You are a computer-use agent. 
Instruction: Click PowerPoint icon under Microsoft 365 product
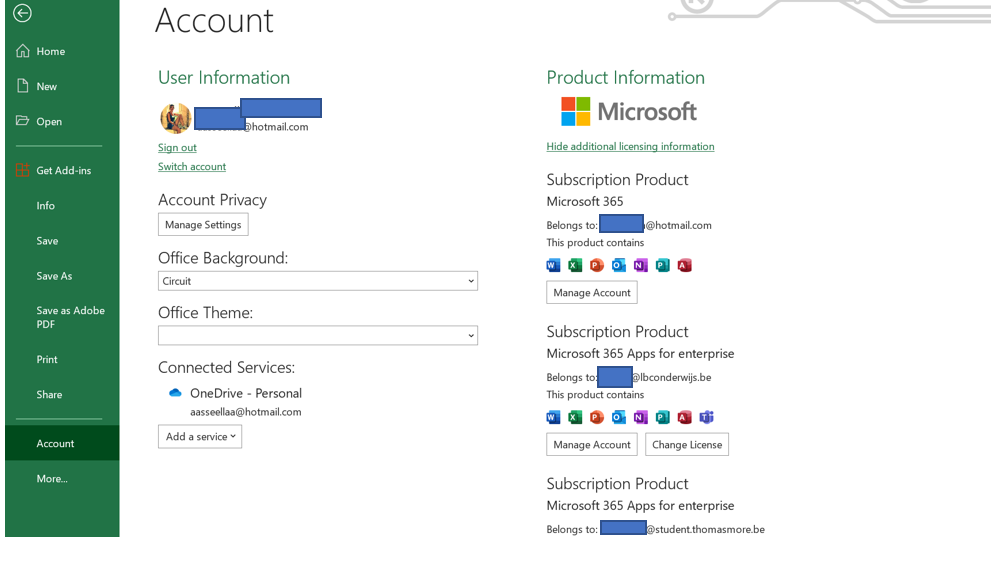coord(597,265)
